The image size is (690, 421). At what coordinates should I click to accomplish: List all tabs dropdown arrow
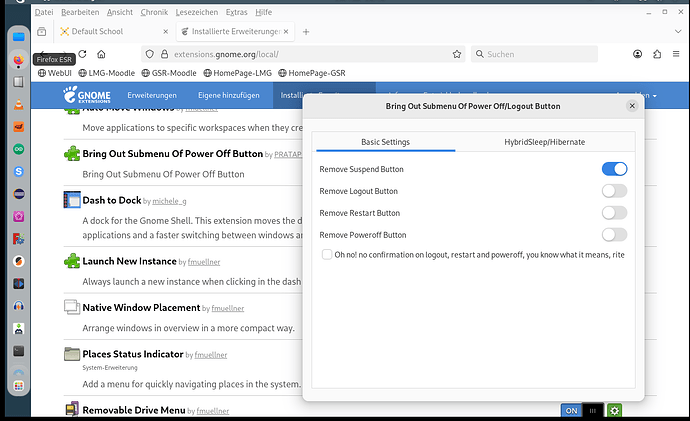tap(678, 32)
